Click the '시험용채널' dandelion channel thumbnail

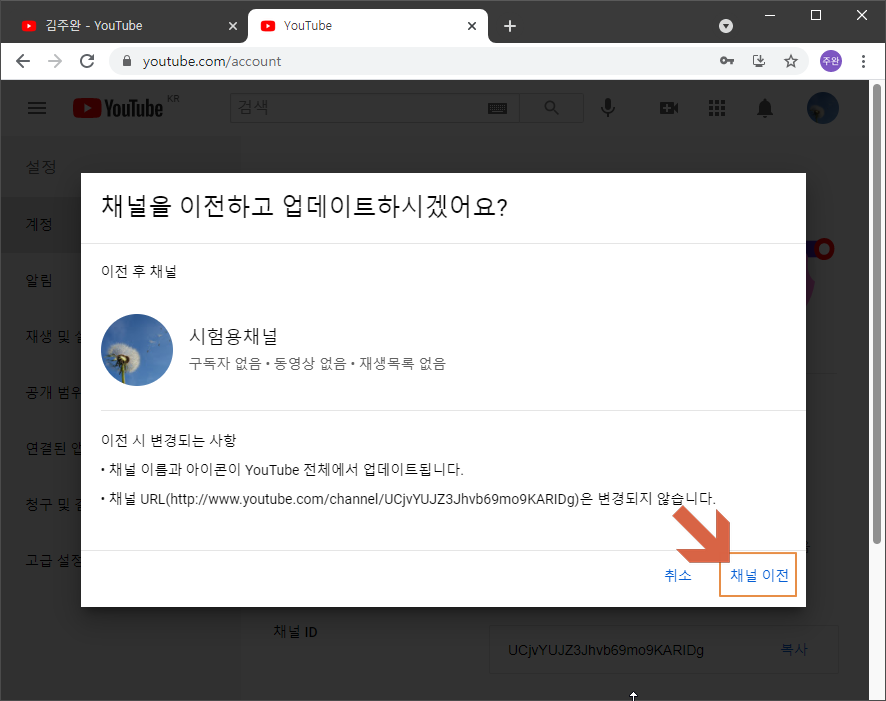(137, 350)
